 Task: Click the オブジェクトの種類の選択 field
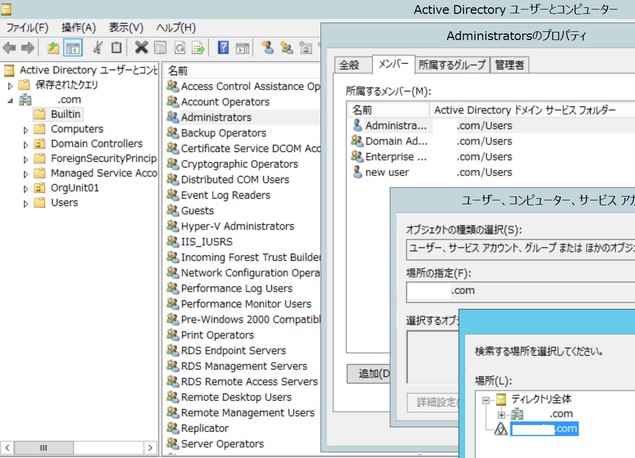coord(520,248)
